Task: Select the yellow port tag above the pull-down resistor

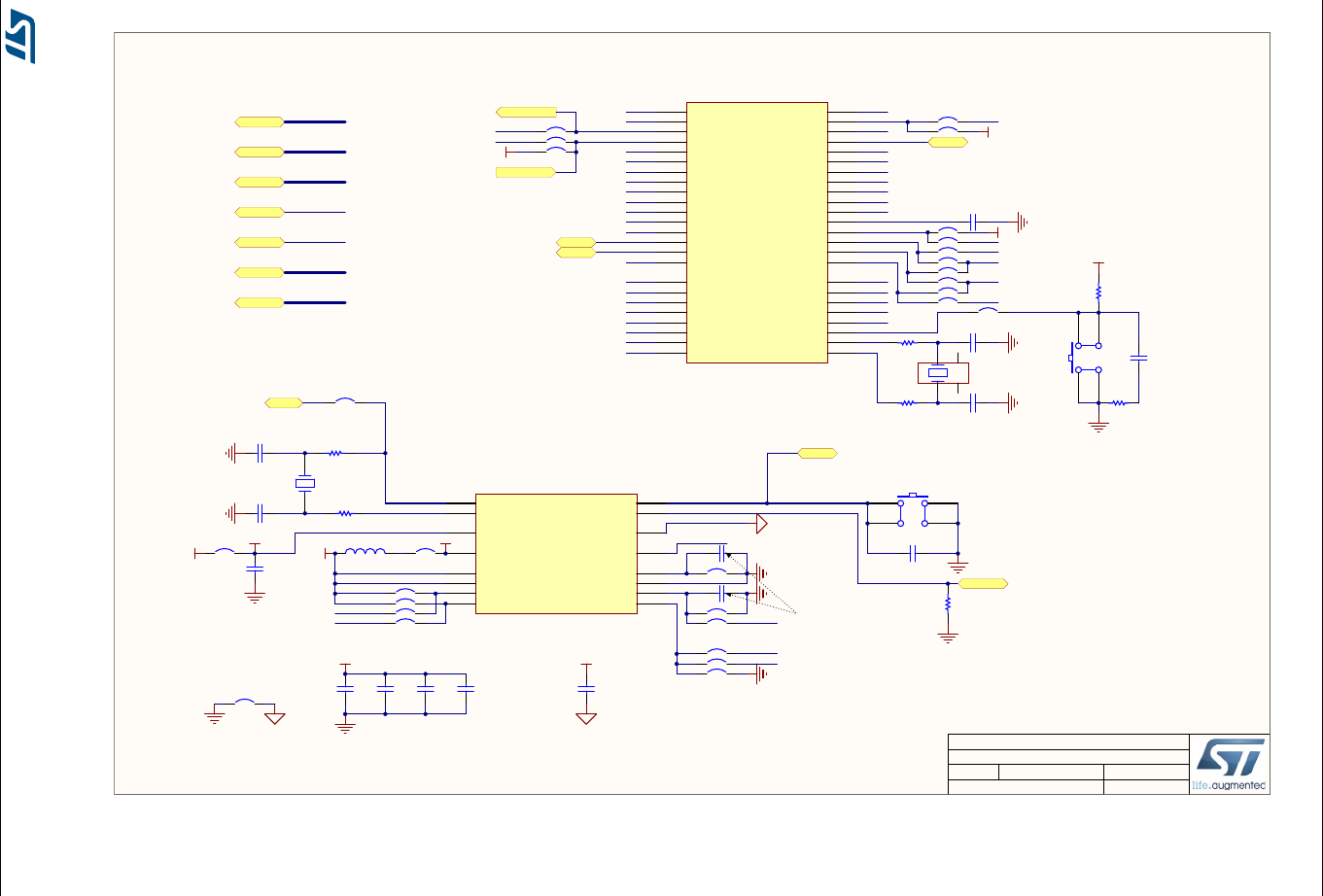Action: [x=983, y=583]
